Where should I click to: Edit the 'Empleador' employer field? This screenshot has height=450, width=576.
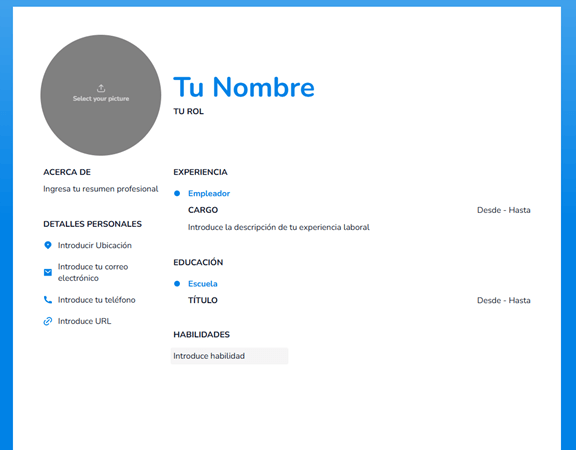pyautogui.click(x=209, y=193)
